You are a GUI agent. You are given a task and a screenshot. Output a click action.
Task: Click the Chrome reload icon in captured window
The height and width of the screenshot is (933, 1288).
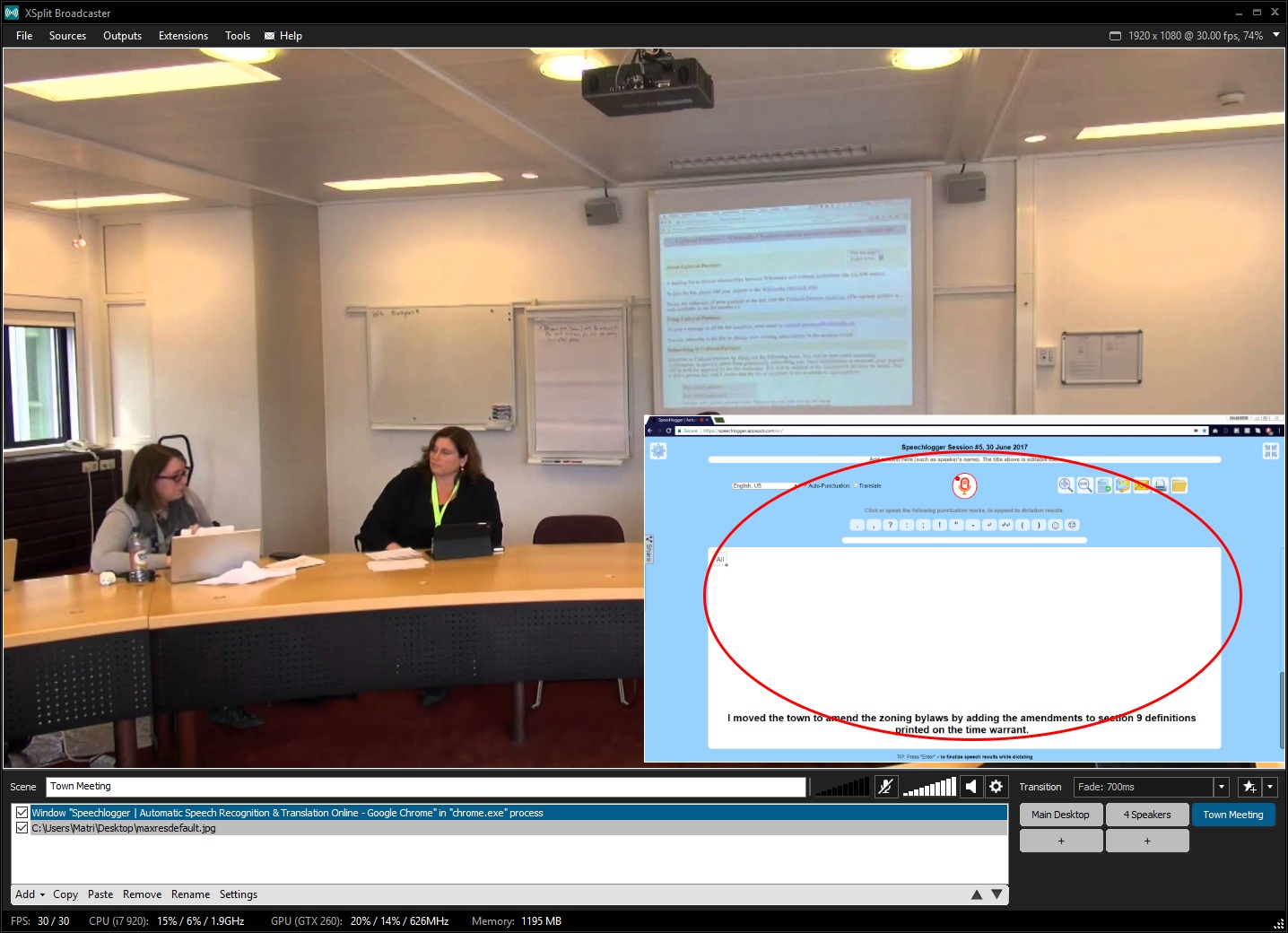(x=669, y=431)
